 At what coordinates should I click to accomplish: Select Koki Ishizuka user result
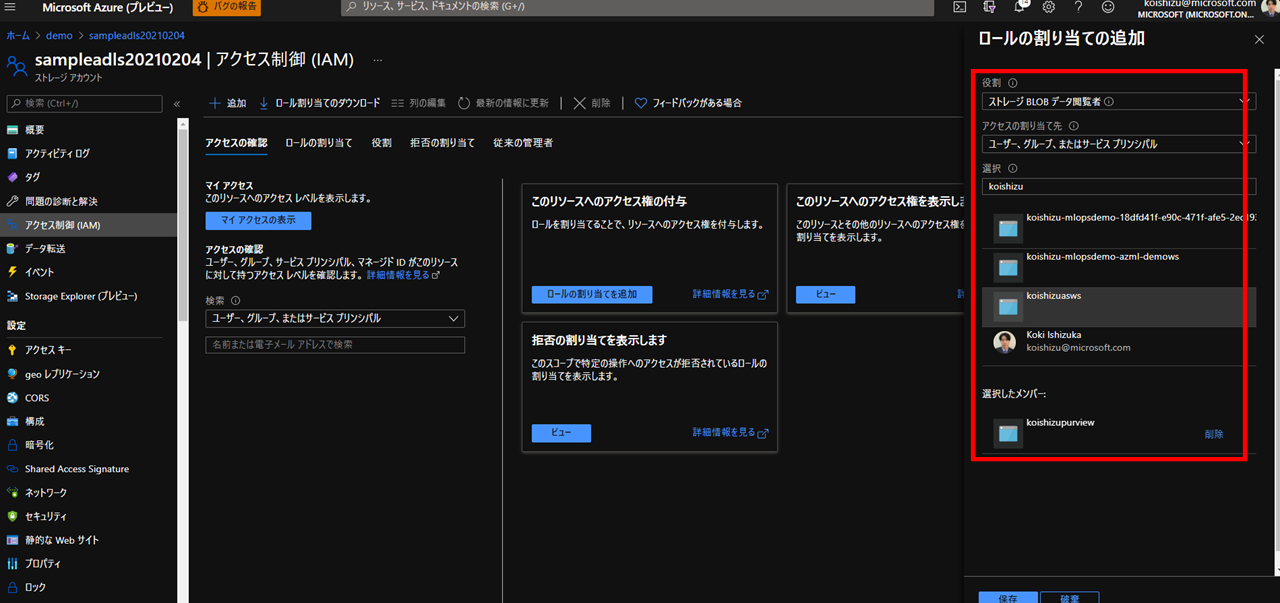click(1119, 342)
